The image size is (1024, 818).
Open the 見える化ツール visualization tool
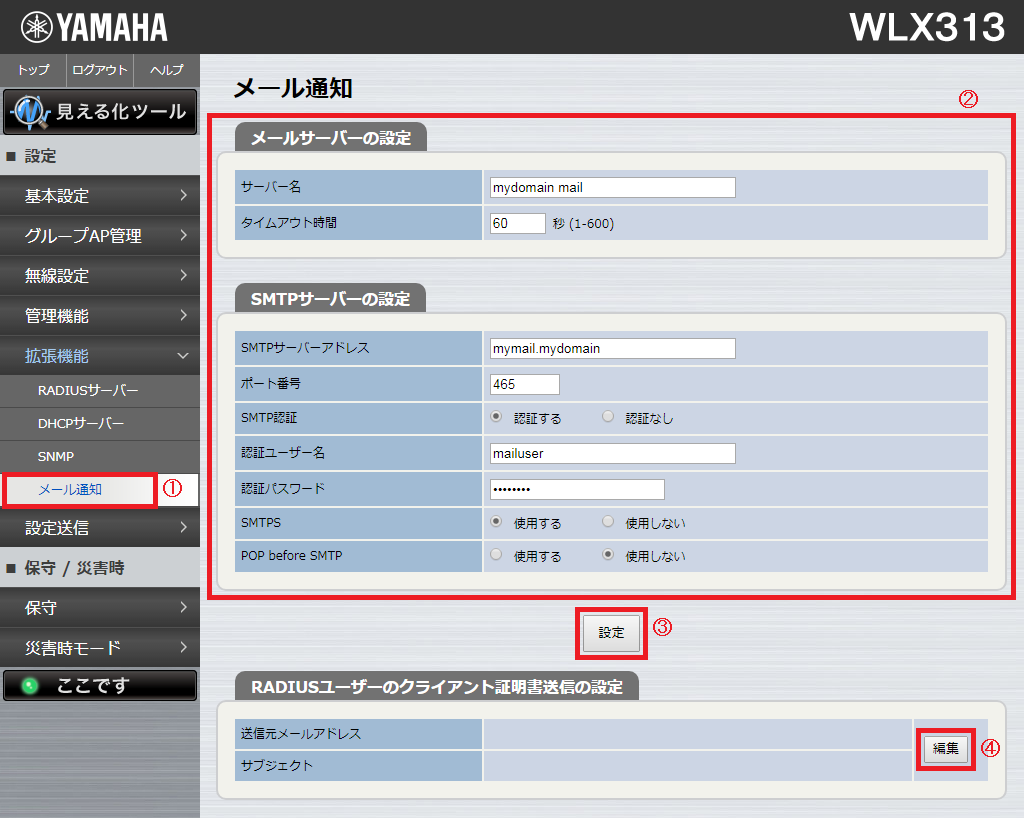[x=100, y=112]
